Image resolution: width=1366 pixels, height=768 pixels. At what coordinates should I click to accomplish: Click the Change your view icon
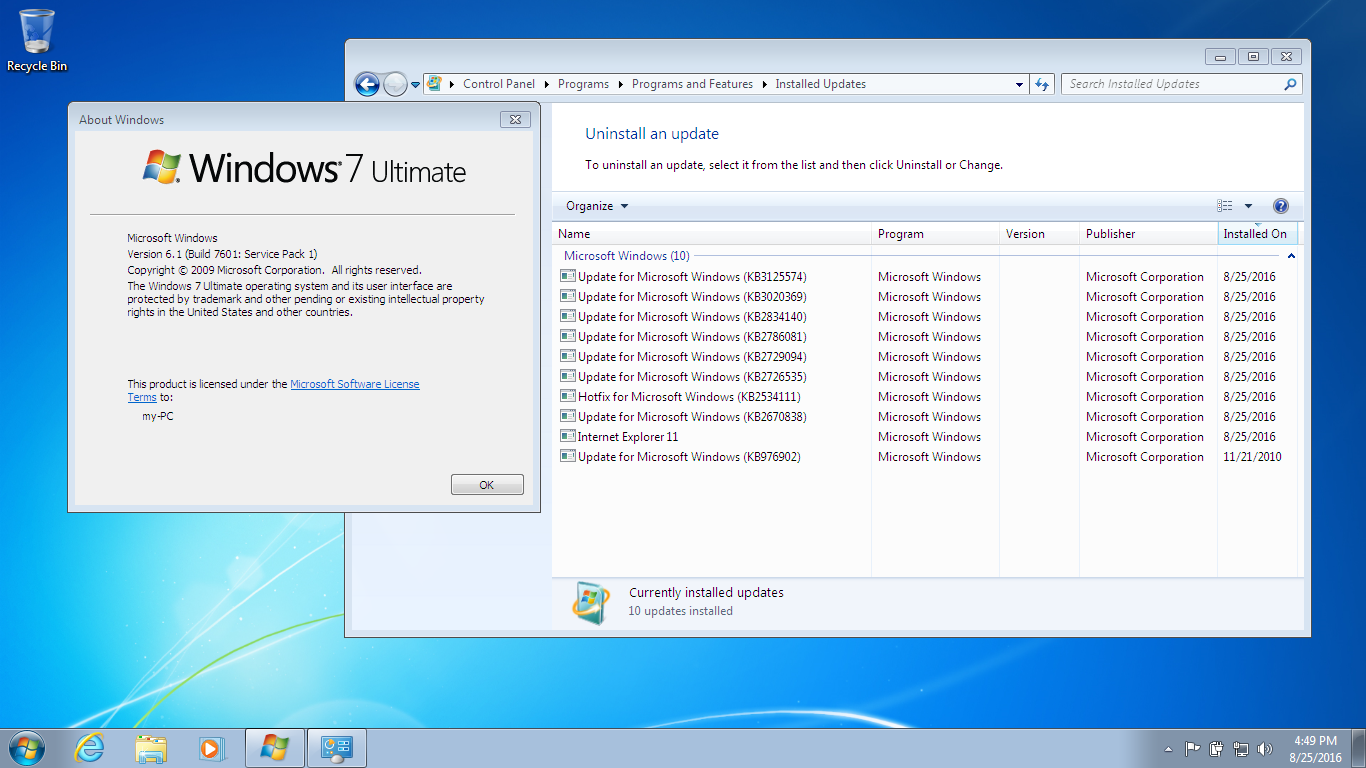coord(1225,206)
